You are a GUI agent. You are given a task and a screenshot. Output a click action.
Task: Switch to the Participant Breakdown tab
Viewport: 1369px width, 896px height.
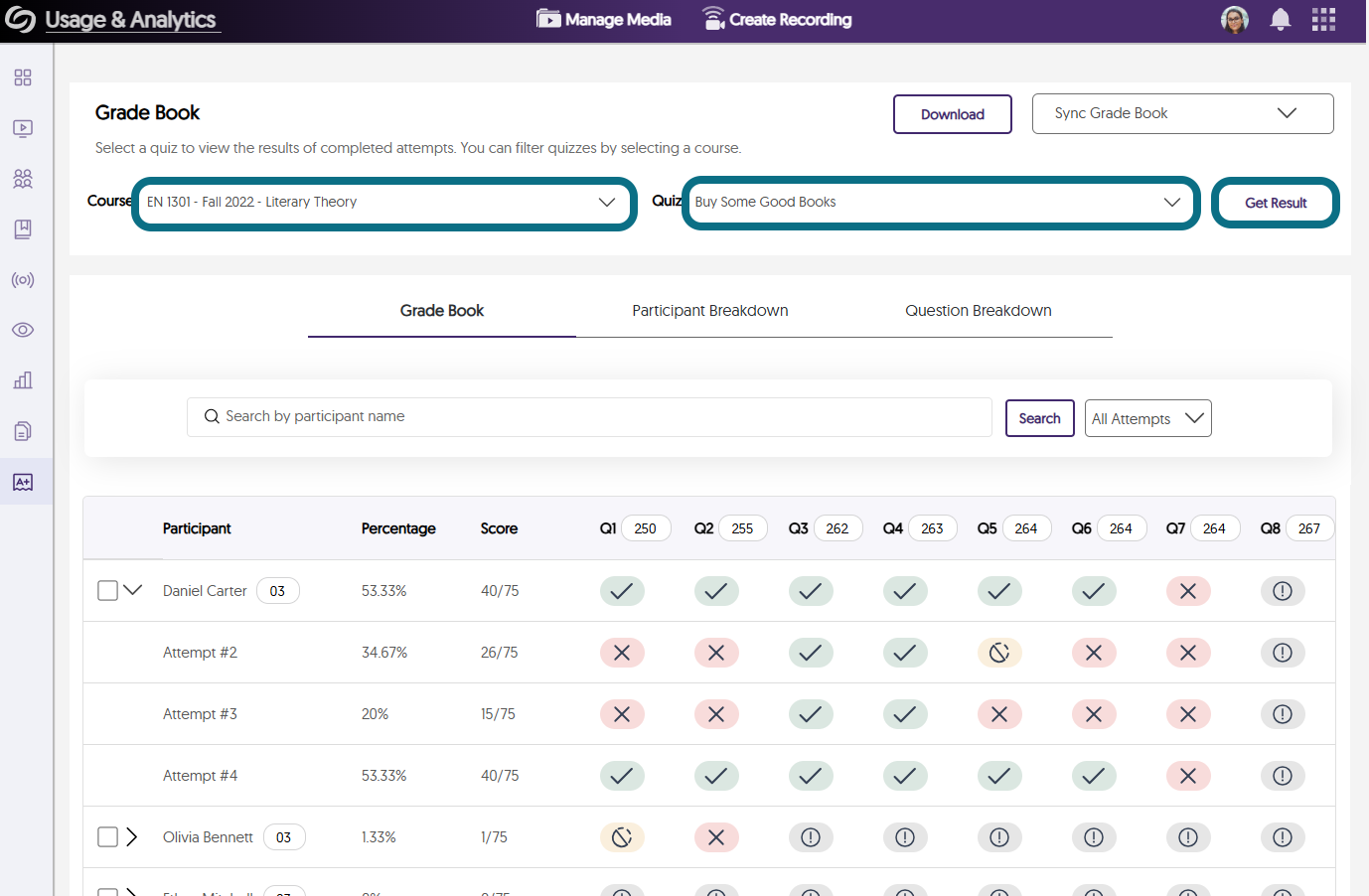point(709,311)
